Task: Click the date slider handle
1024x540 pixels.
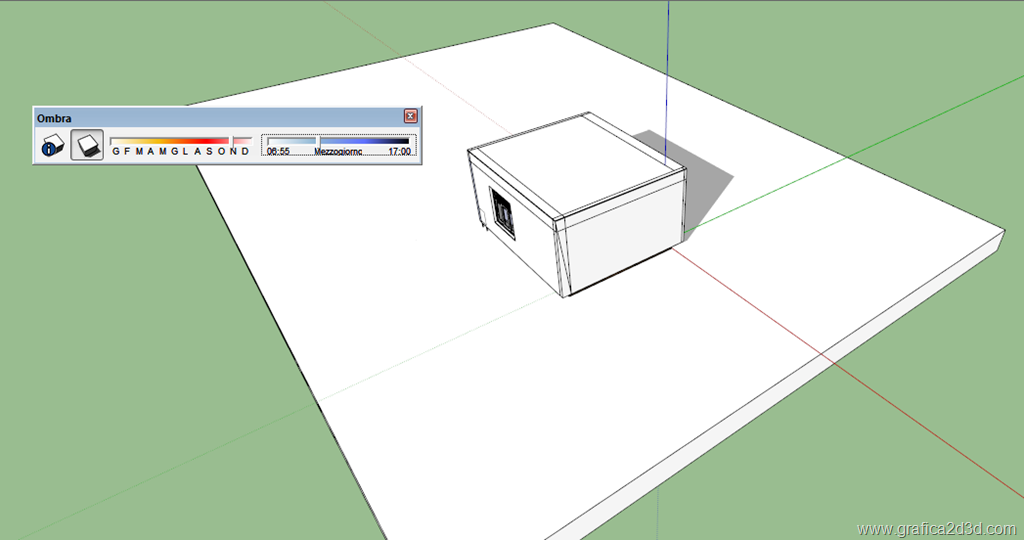Action: coord(232,141)
